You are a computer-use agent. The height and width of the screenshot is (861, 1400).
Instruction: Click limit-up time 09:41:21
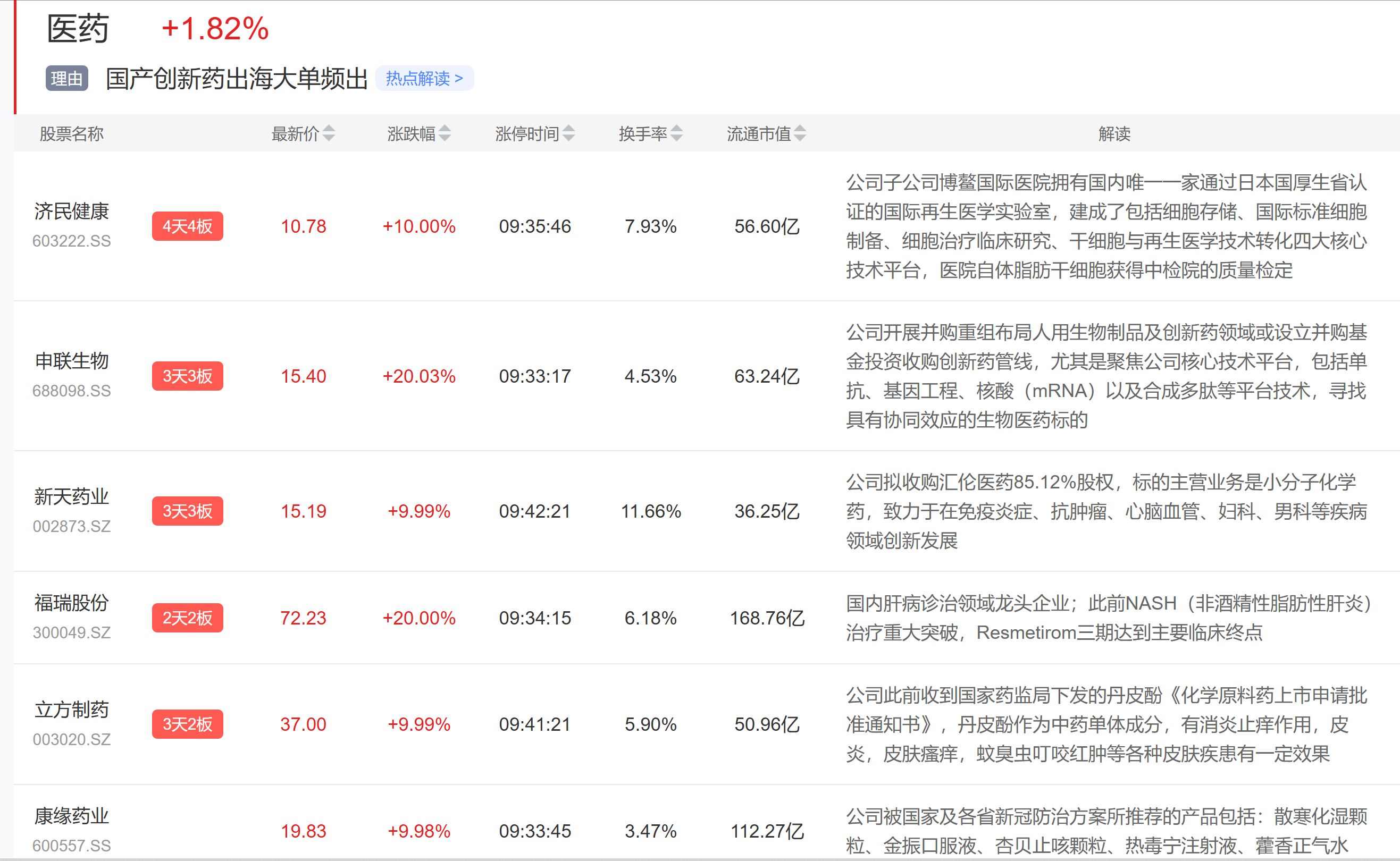pos(535,724)
